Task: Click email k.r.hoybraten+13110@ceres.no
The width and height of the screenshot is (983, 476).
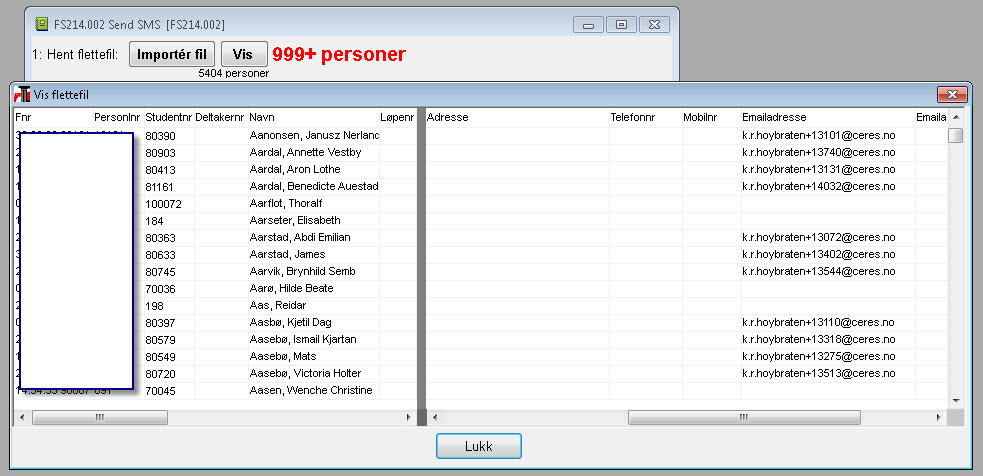Action: pos(819,322)
